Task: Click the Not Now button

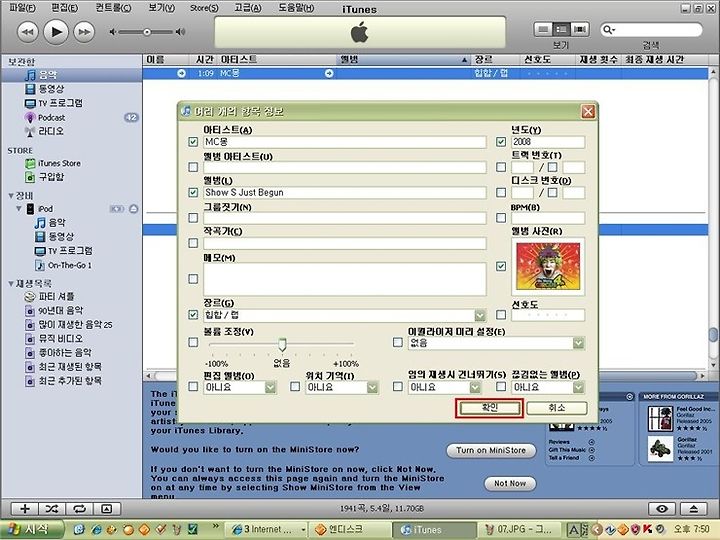Action: pyautogui.click(x=510, y=484)
